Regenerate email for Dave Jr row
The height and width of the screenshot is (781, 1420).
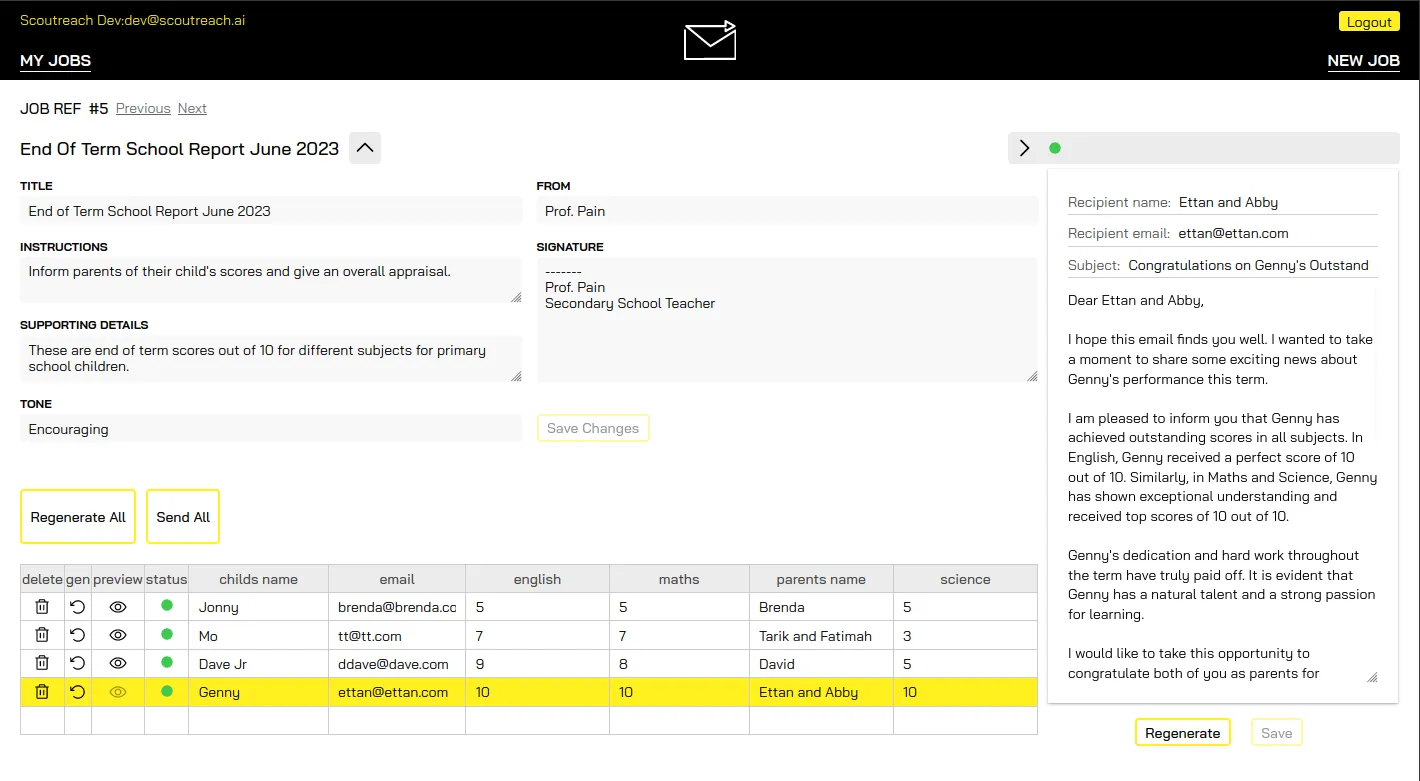(78, 664)
